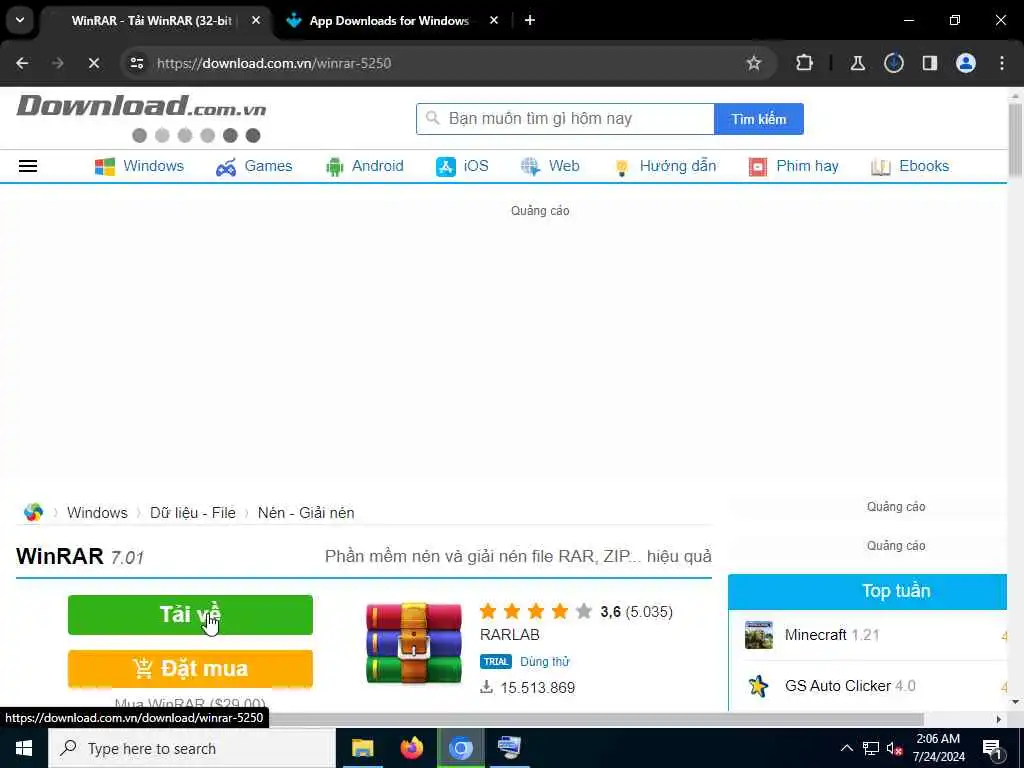Open the Games category
1024x768 pixels.
254,166
